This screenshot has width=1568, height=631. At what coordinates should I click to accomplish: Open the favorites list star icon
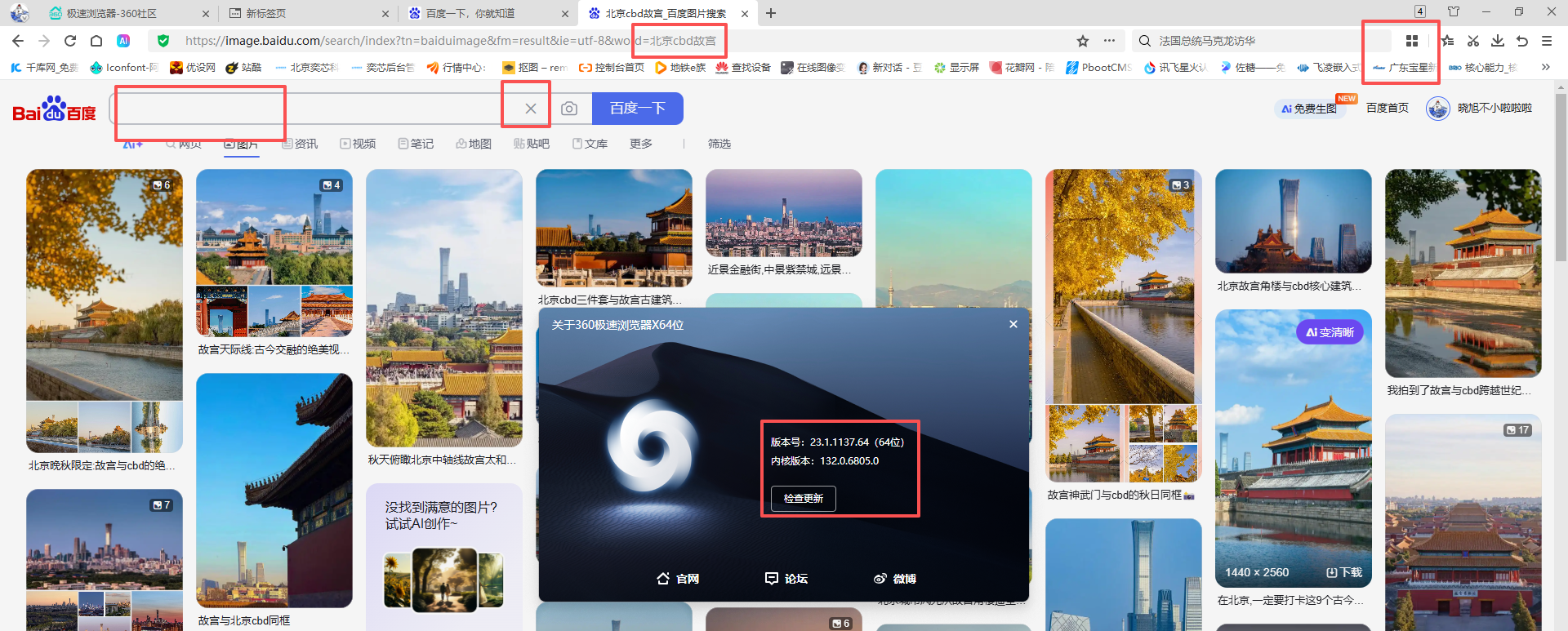(x=1448, y=41)
